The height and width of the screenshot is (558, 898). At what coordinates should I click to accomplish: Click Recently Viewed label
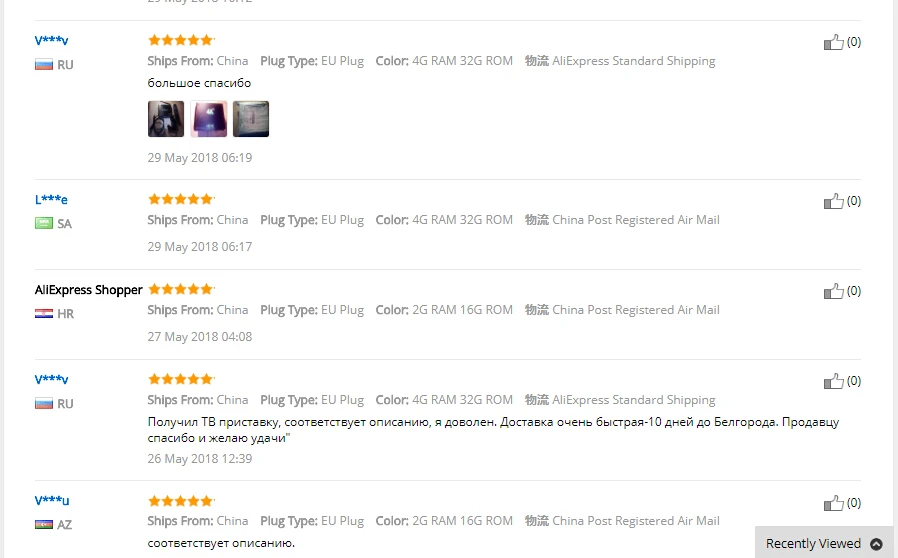(x=813, y=544)
